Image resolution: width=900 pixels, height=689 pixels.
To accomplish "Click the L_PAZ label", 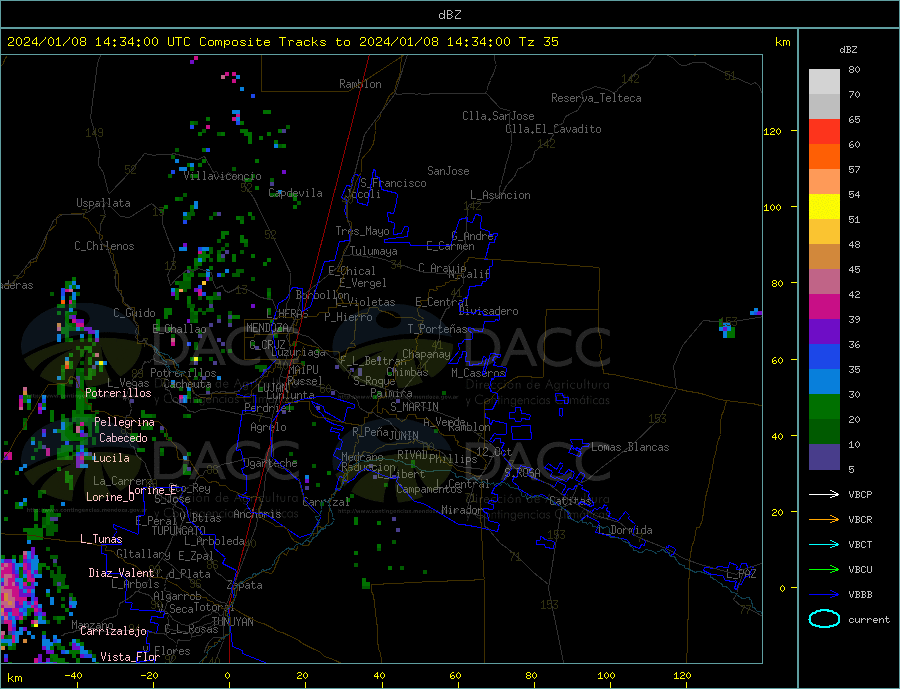I will tap(741, 574).
